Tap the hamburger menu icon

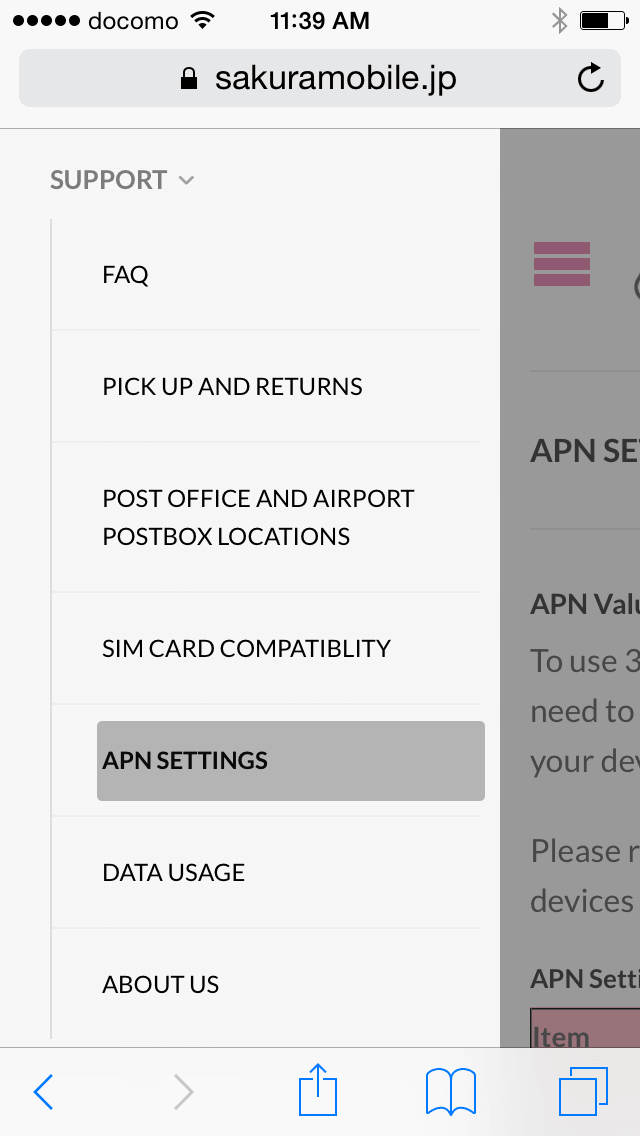click(x=562, y=264)
